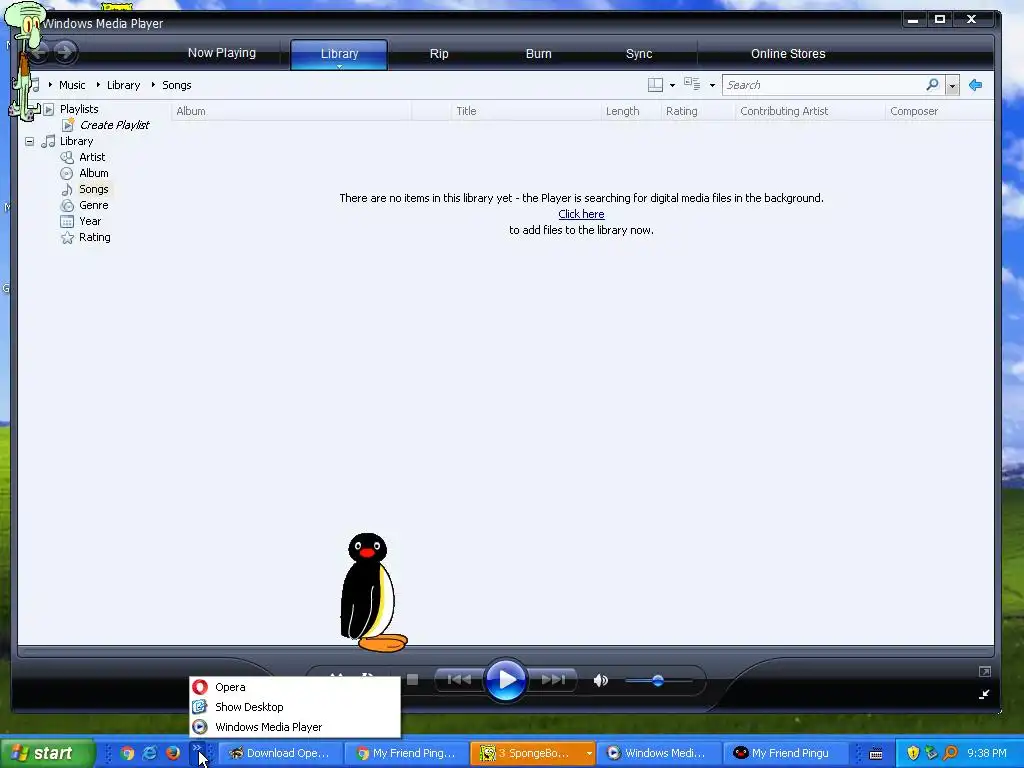
Task: Expand the arrow before Library breadcrumb
Action: point(98,85)
